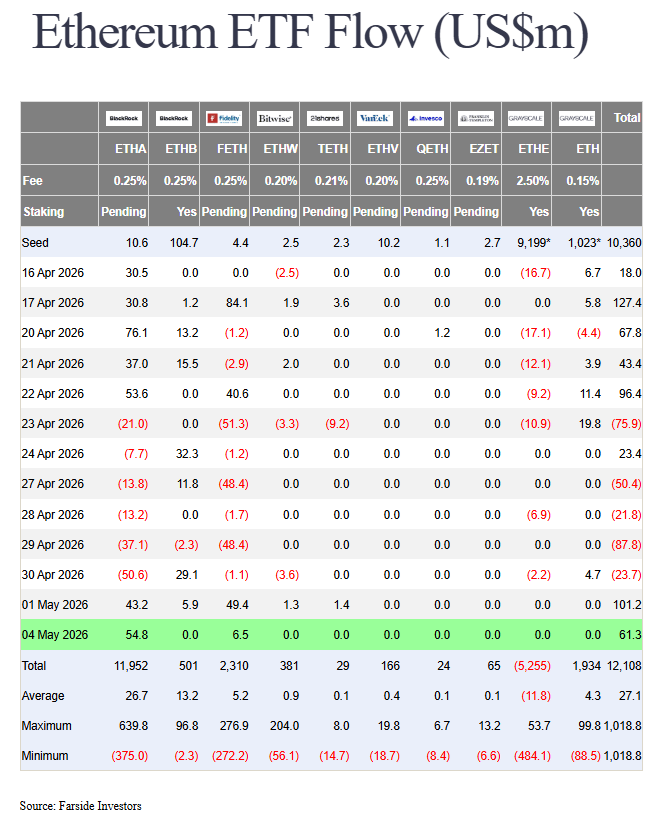
Task: Click the (75.9) total outflow
Action: click(626, 424)
